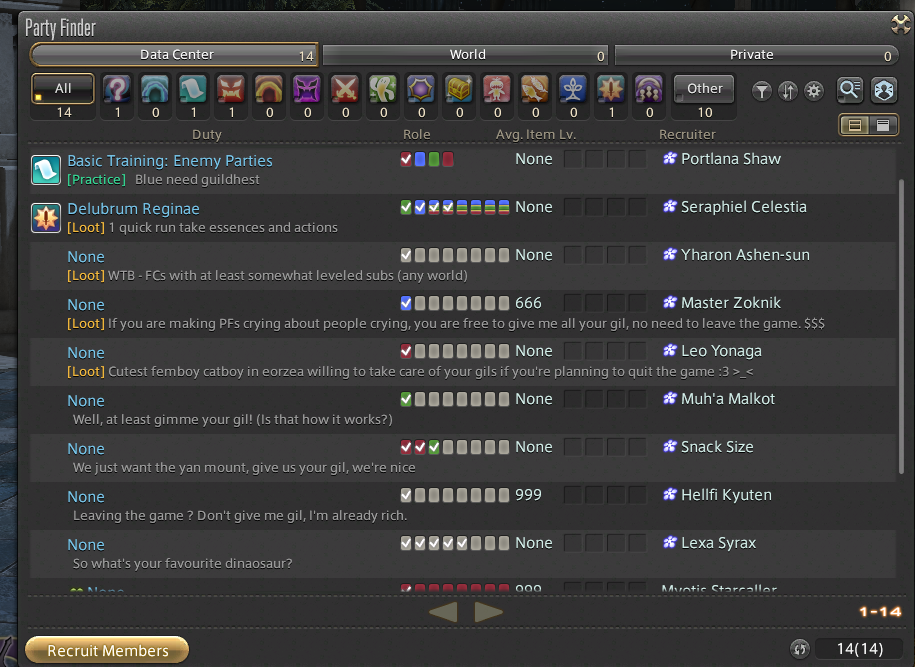This screenshot has width=915, height=667.
Task: Click recruiter name Portlana Shaw
Action: click(731, 159)
